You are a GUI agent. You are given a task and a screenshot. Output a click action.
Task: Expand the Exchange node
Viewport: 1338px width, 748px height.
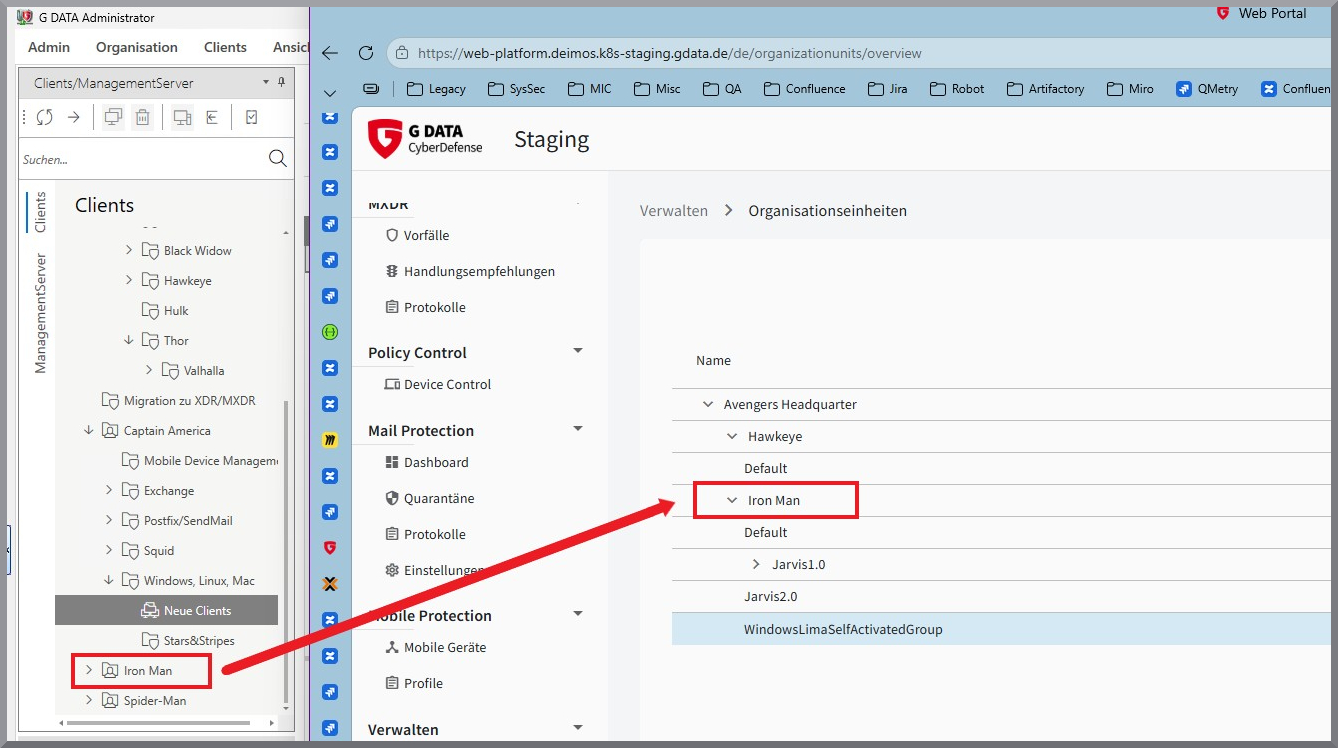[x=109, y=490]
